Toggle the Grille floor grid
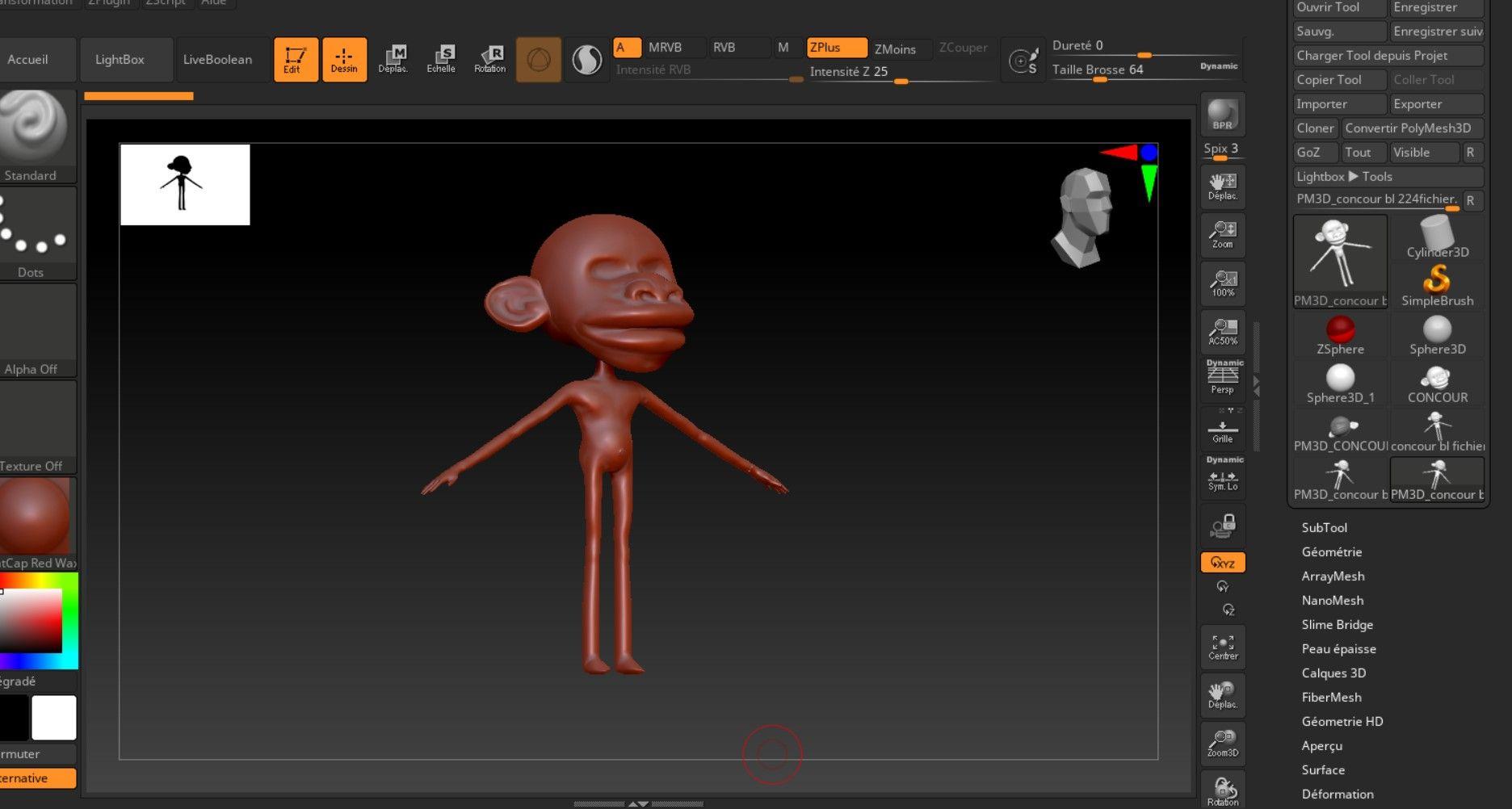This screenshot has height=809, width=1512. (x=1223, y=429)
